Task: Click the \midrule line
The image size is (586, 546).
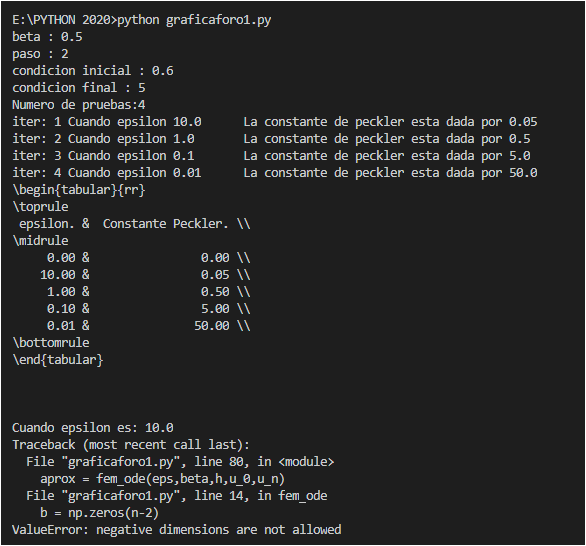Action: point(40,241)
